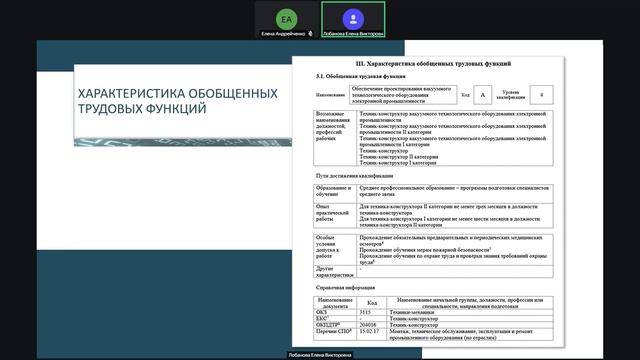Click the box with Обеспечение проектирования вакуумного оборудования
Viewport: 640px width, 360px height.
coord(403,95)
